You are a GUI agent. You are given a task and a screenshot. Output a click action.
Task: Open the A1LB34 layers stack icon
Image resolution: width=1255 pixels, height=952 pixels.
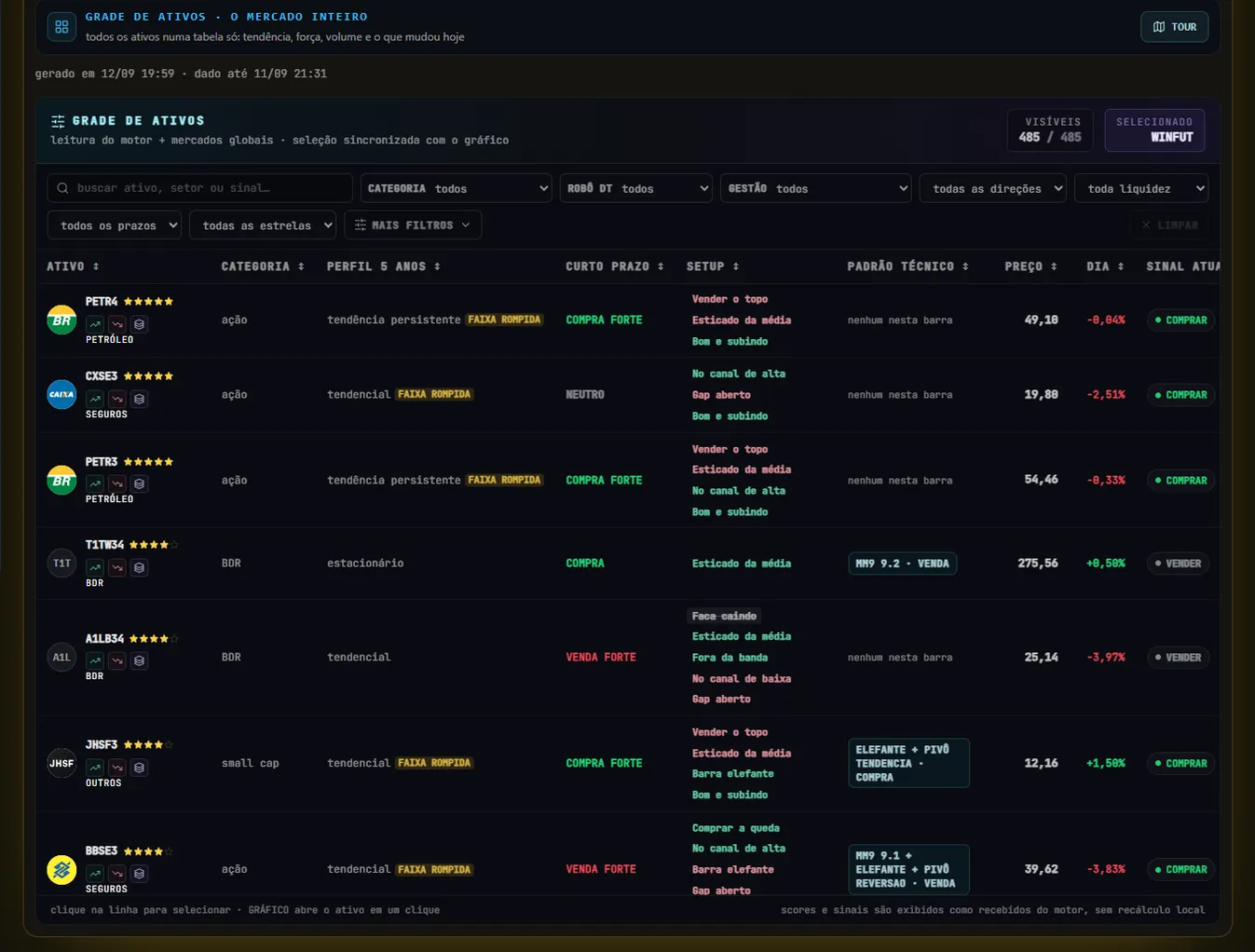(139, 660)
